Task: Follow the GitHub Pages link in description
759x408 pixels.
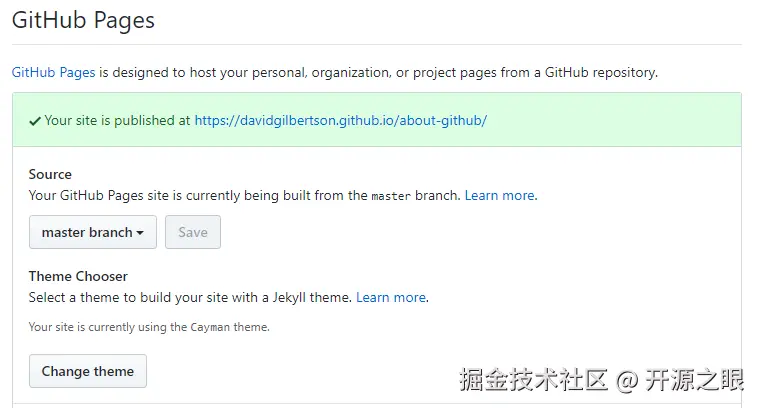Action: pyautogui.click(x=53, y=72)
